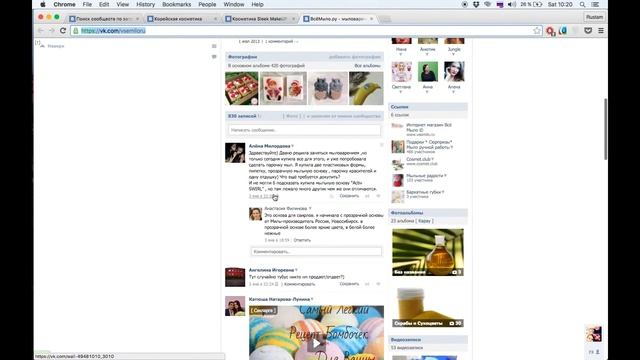Open the strawberry soap box photo
This screenshot has width=640, height=360.
click(242, 88)
